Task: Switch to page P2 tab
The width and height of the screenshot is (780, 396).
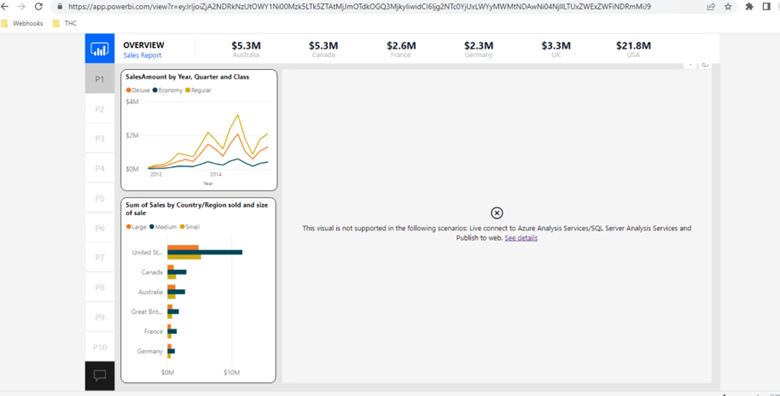Action: coord(99,109)
